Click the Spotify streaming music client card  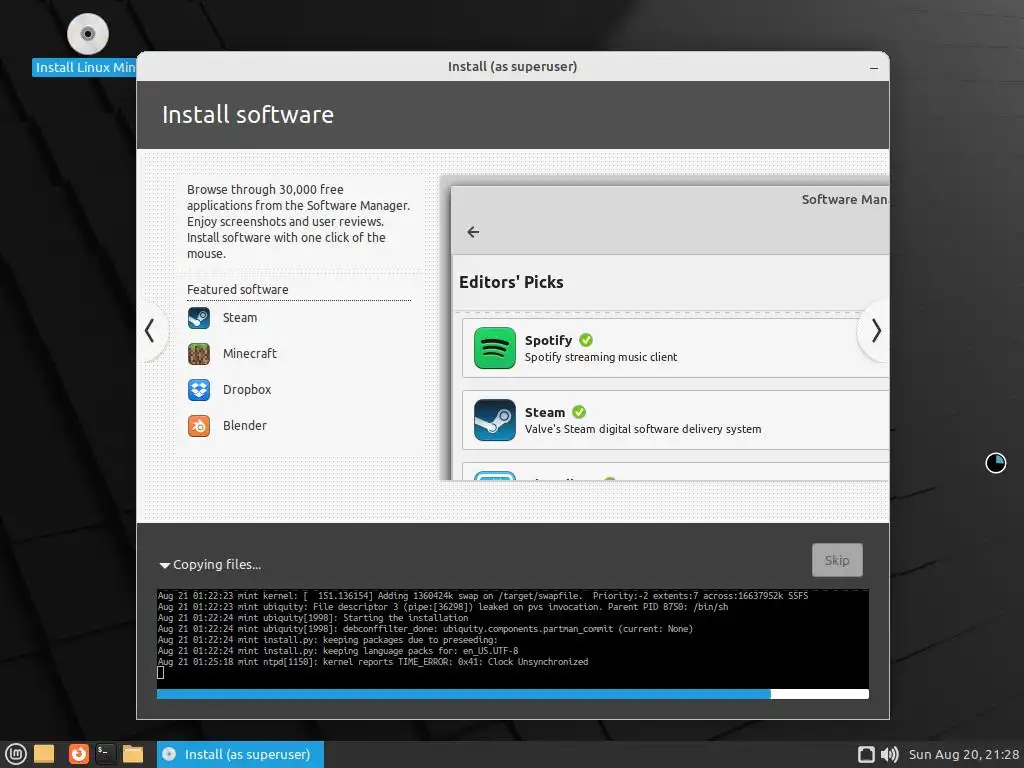click(x=675, y=348)
